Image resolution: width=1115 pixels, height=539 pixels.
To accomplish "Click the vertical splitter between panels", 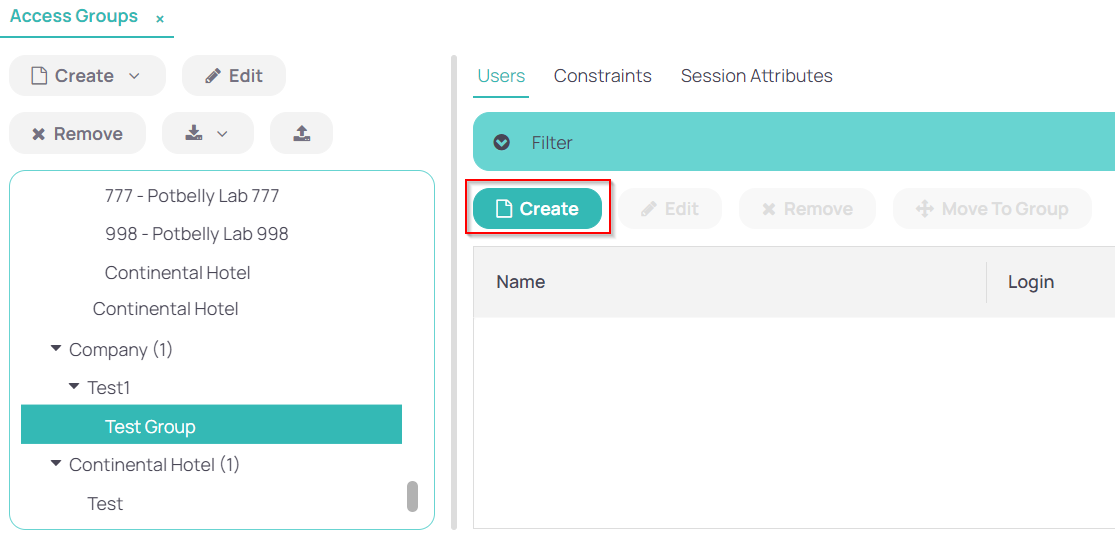I will (x=454, y=292).
